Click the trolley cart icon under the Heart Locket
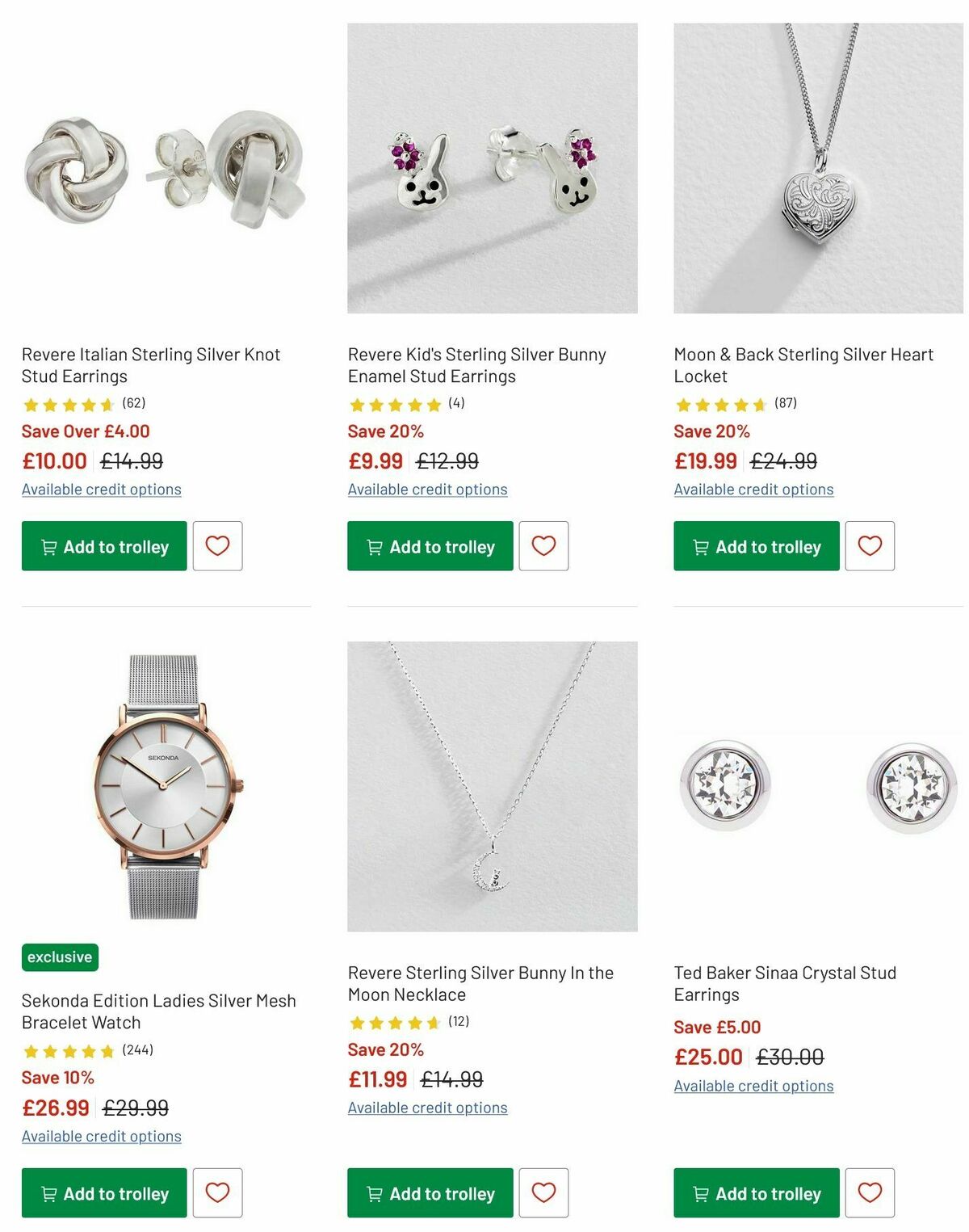This screenshot has height=1232, width=969. [699, 547]
